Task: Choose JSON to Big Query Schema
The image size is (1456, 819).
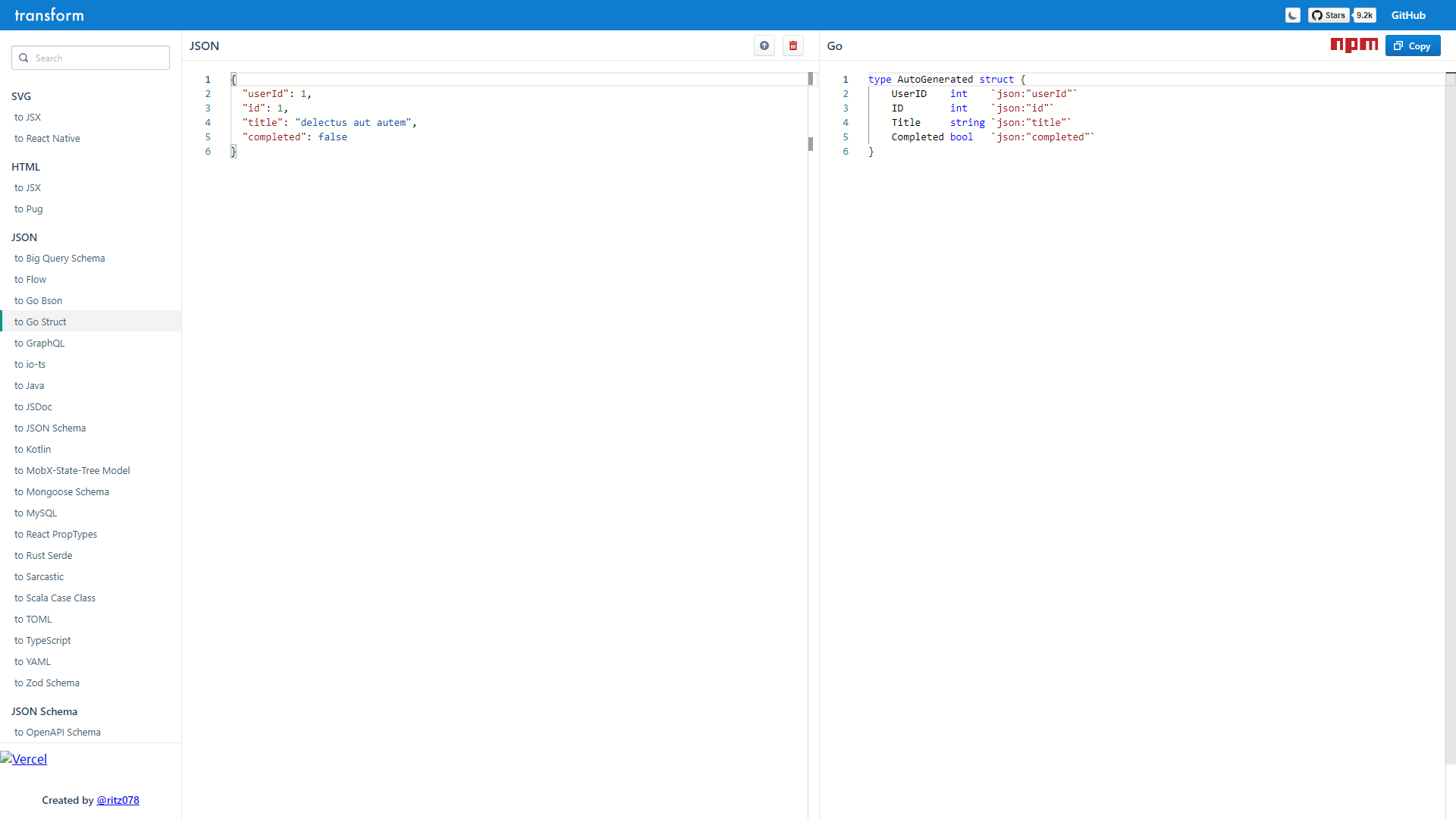Action: (91, 258)
